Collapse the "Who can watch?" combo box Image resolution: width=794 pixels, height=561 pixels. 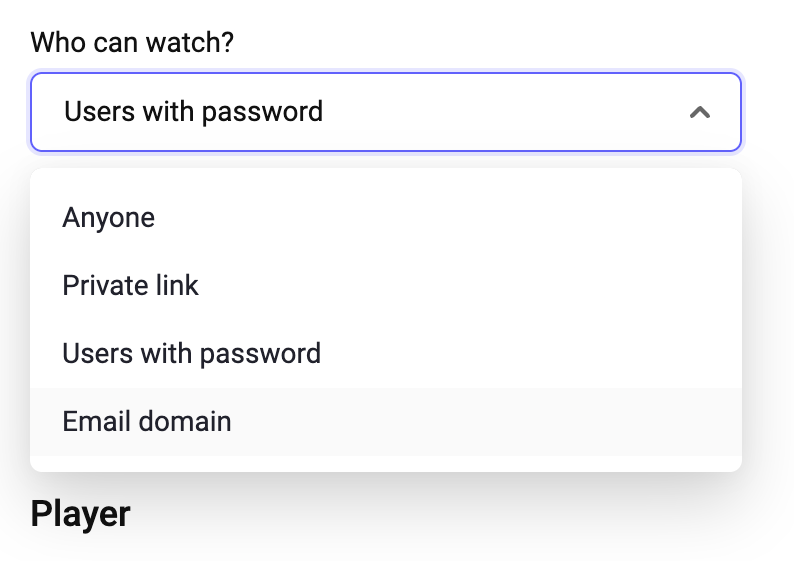(x=700, y=112)
